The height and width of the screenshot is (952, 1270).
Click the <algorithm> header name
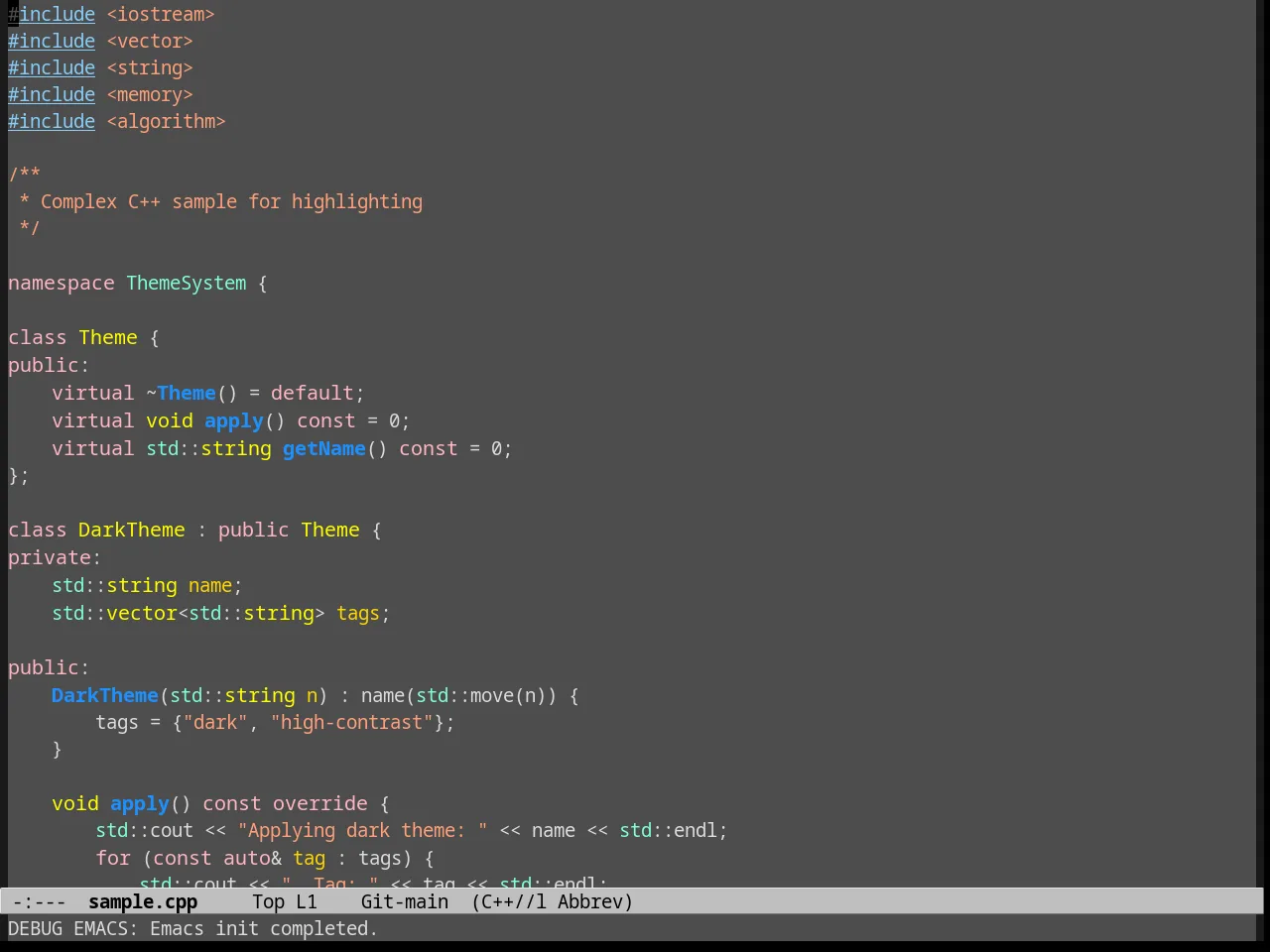tap(166, 122)
